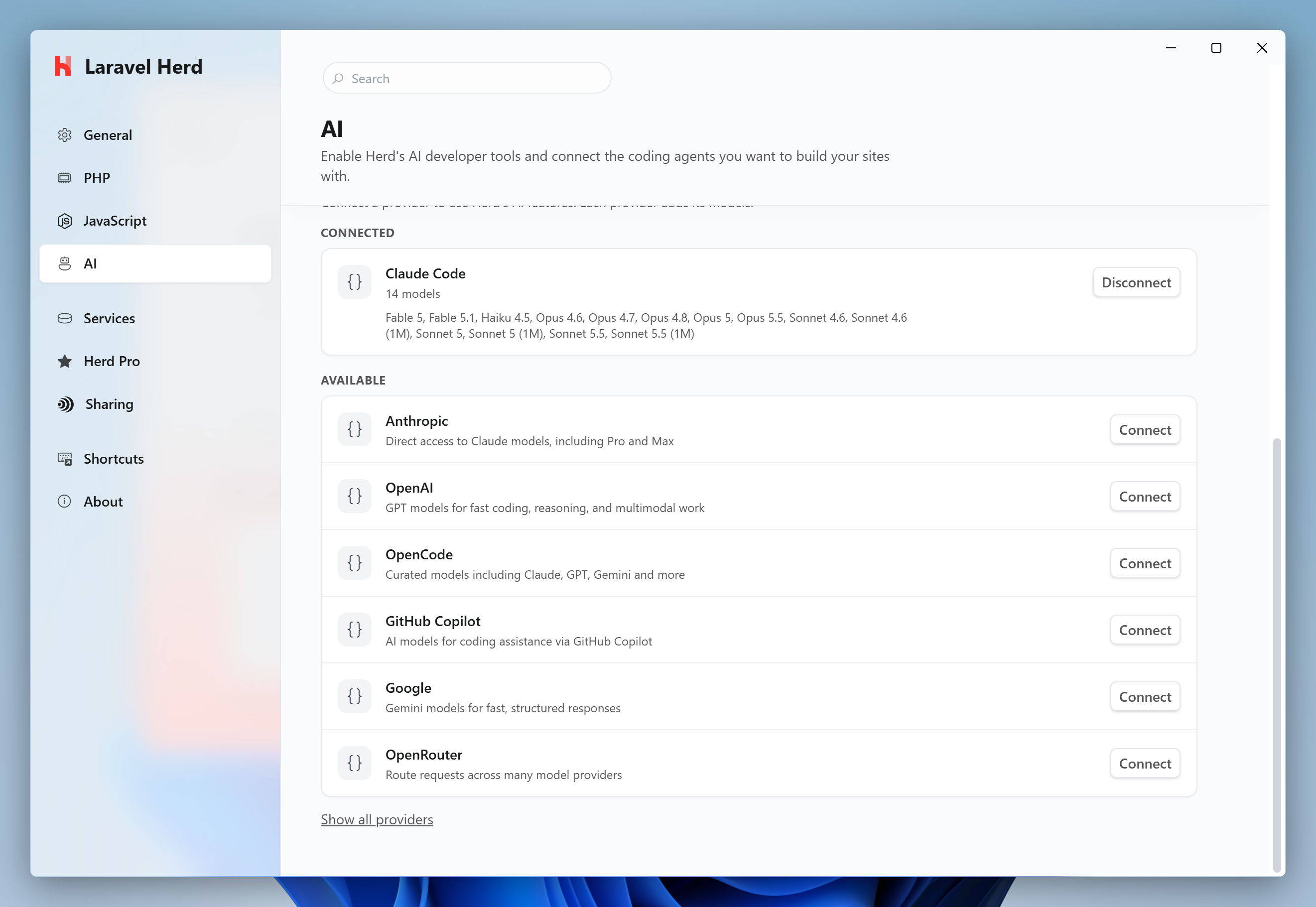
Task: Click the Claude Code braces icon
Action: point(355,282)
